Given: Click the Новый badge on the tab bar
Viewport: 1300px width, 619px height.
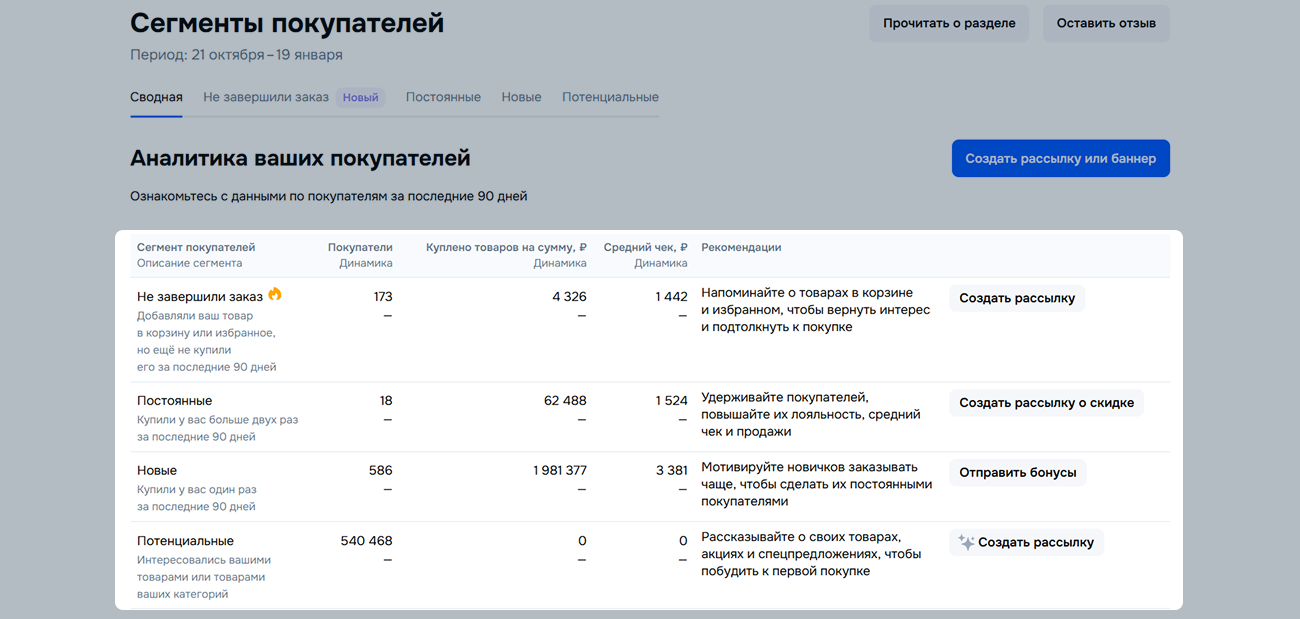Looking at the screenshot, I should click(361, 98).
